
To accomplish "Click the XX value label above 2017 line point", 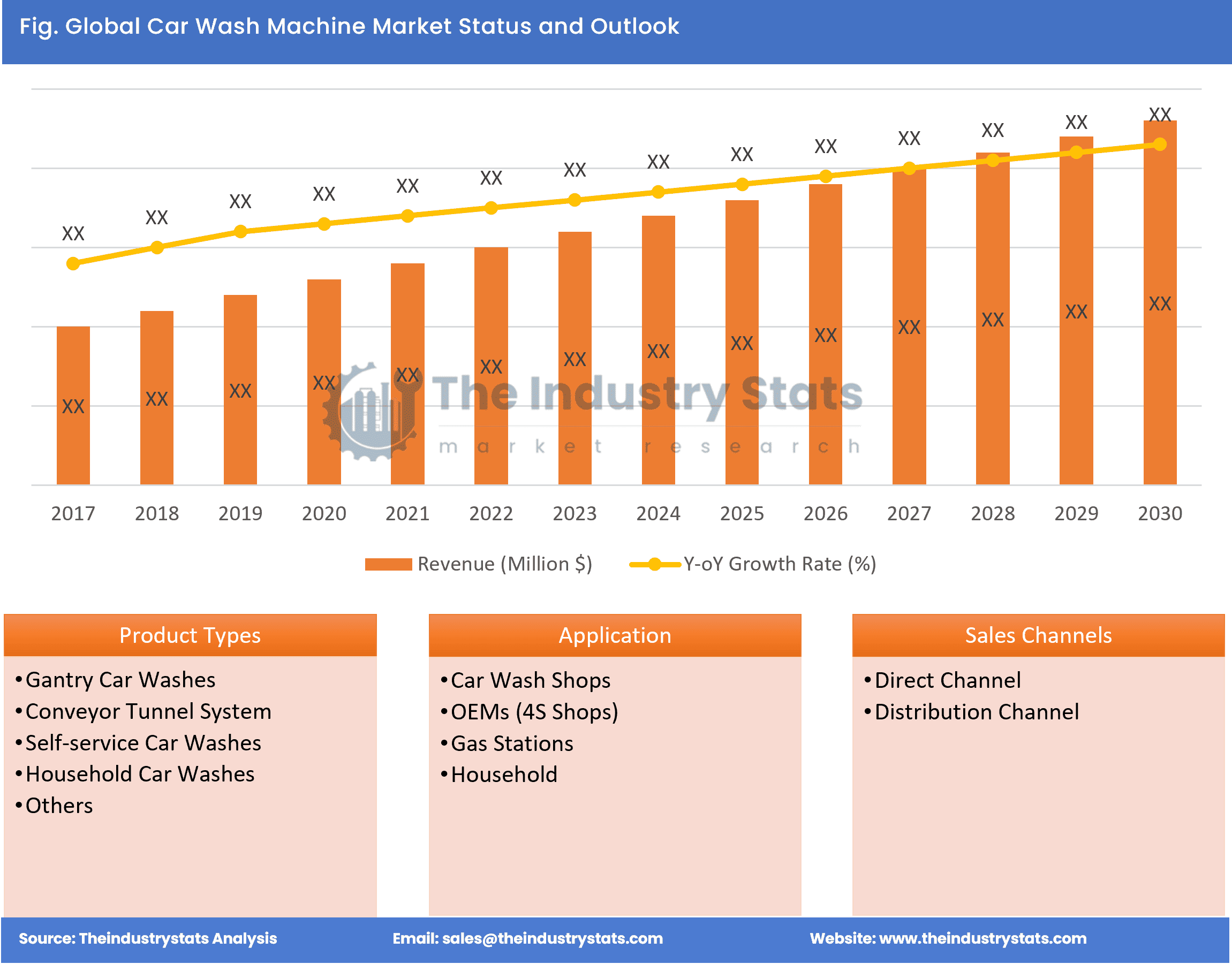I will (x=73, y=234).
